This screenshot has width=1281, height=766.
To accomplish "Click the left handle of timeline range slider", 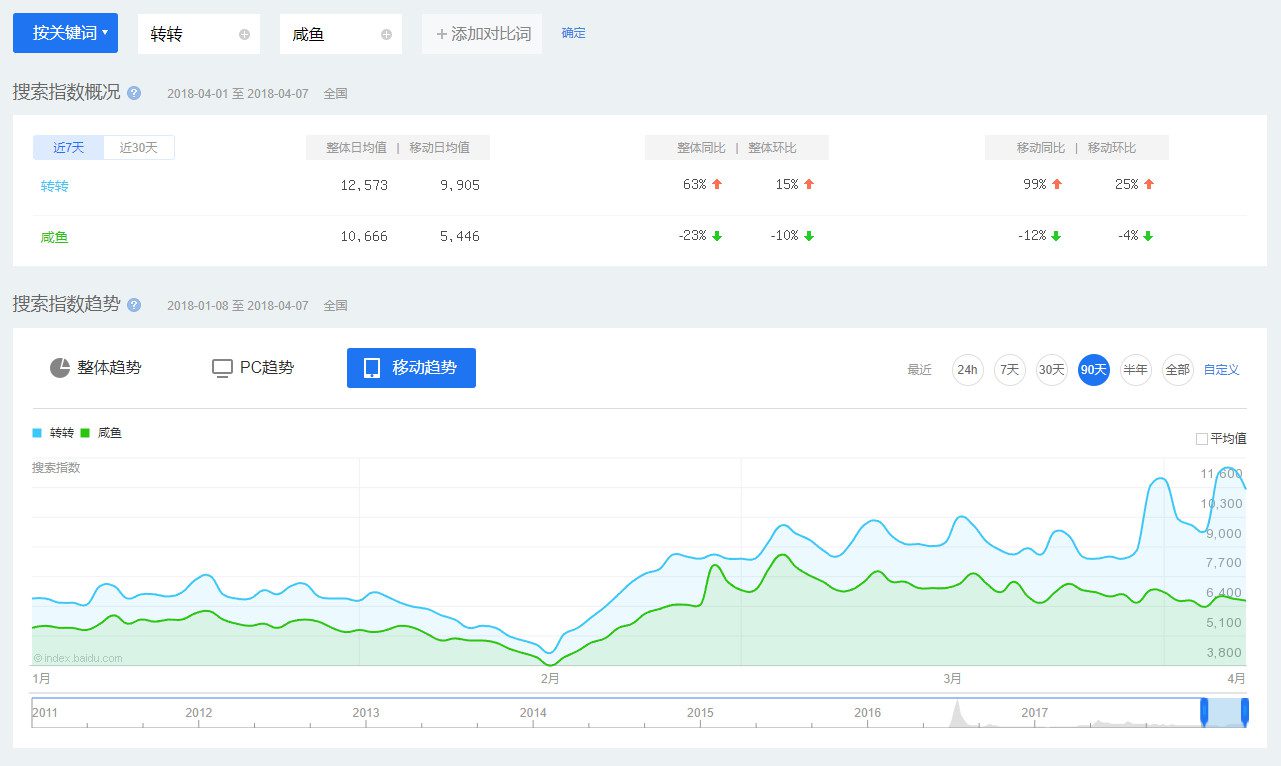I will pyautogui.click(x=1204, y=711).
